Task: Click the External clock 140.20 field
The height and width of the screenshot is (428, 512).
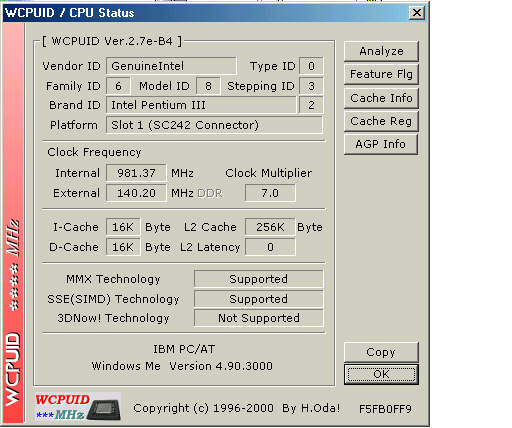Action: [x=136, y=193]
